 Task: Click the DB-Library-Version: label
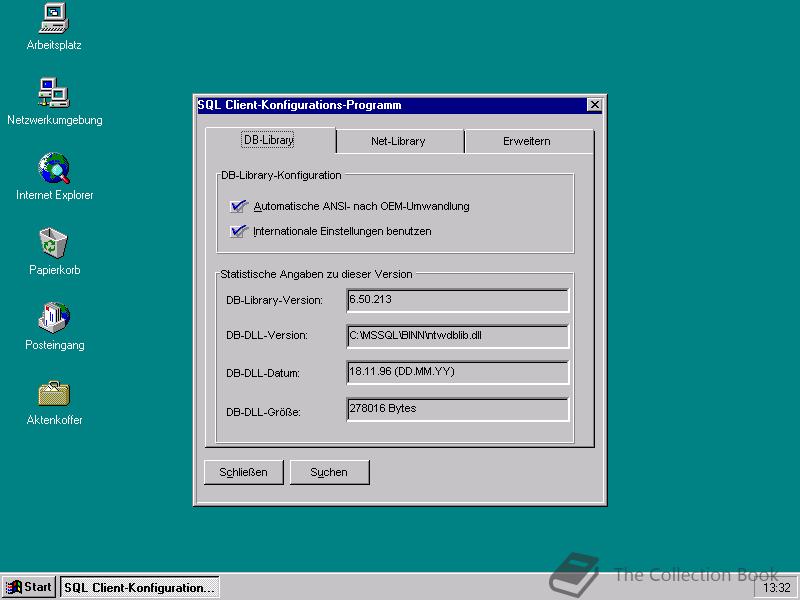[x=274, y=301]
